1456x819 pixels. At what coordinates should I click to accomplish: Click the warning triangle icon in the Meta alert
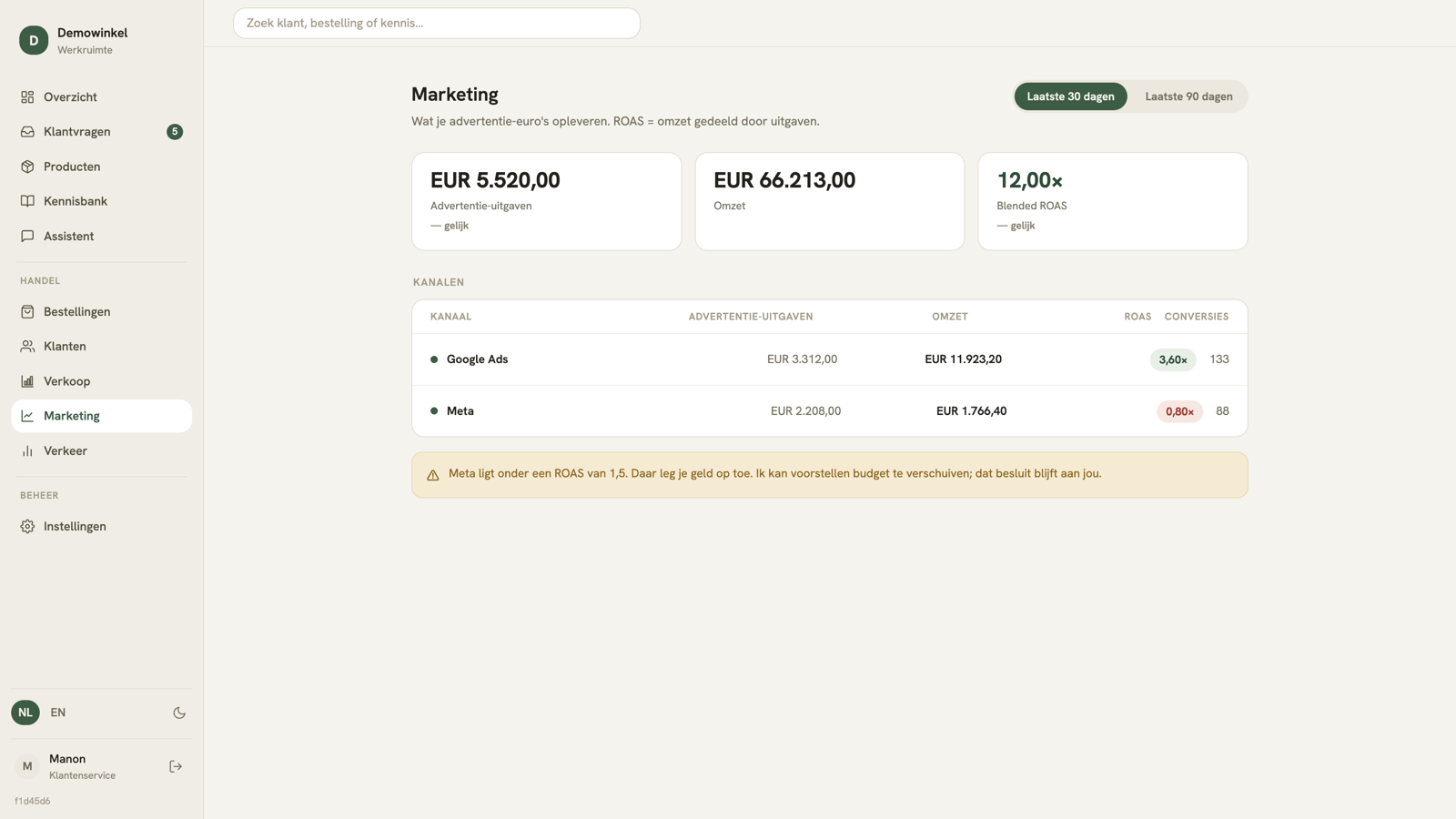(433, 475)
